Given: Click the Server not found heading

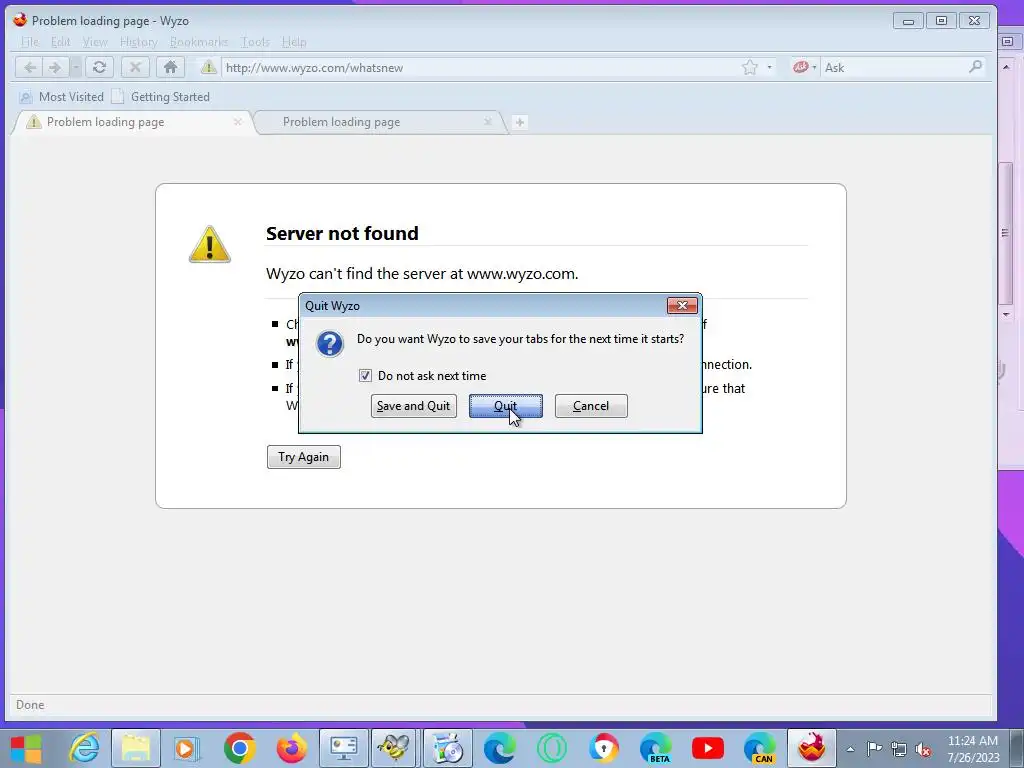Looking at the screenshot, I should pyautogui.click(x=342, y=233).
